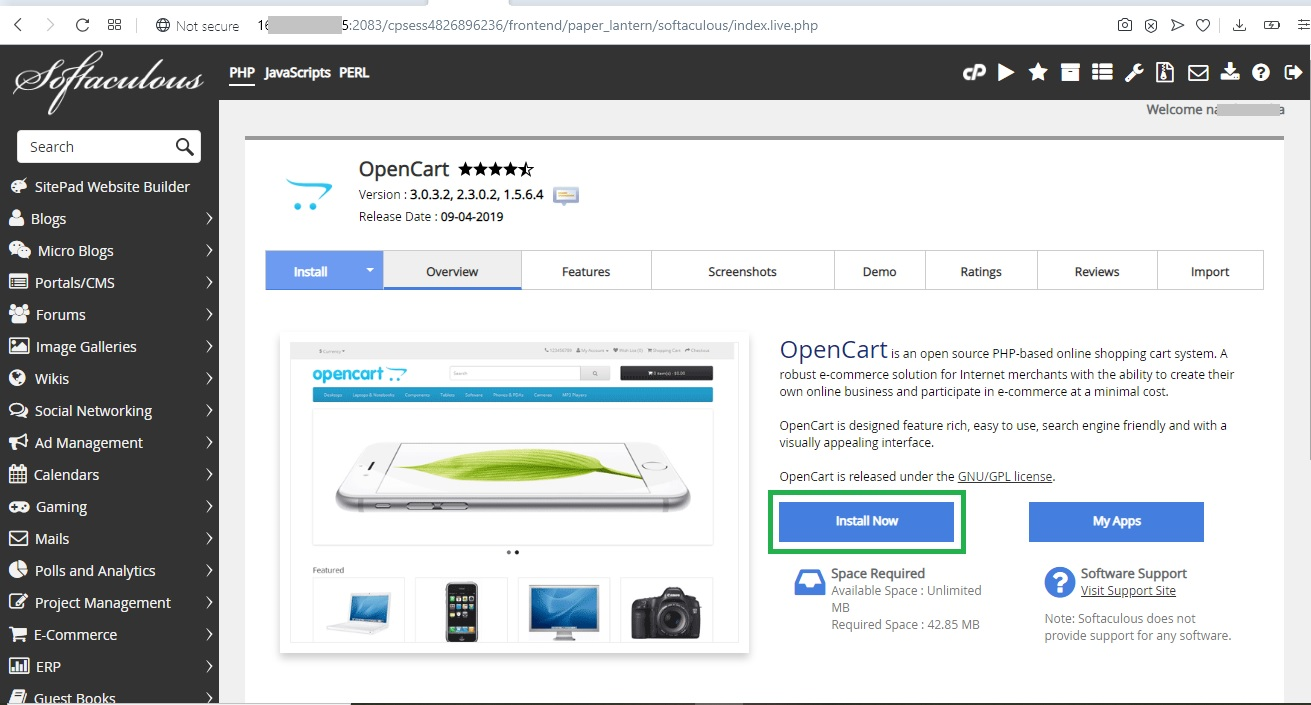The image size is (1311, 705).
Task: Open help via the question mark icon
Action: coord(1261,72)
